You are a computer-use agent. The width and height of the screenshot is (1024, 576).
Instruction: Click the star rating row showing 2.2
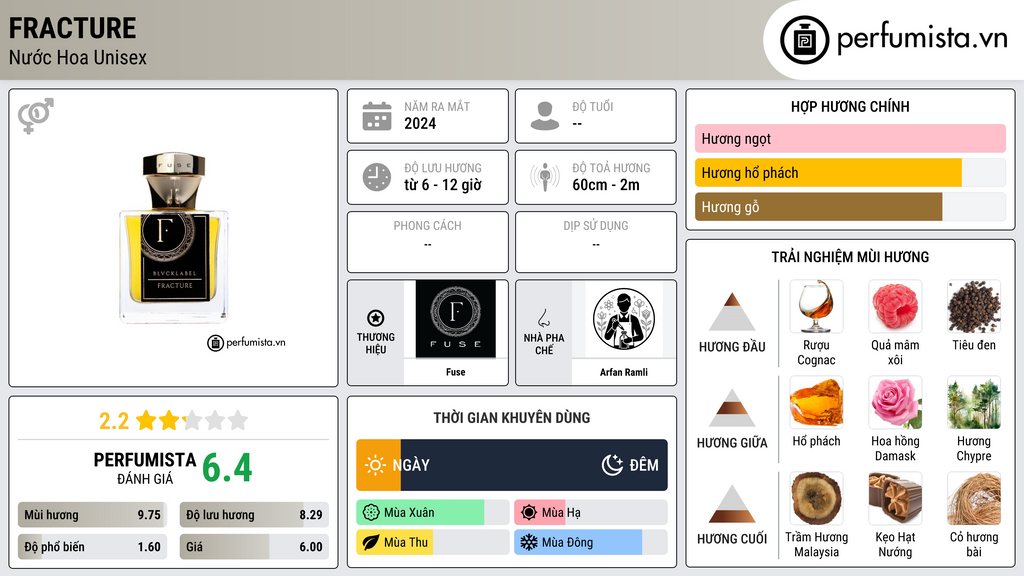(174, 421)
